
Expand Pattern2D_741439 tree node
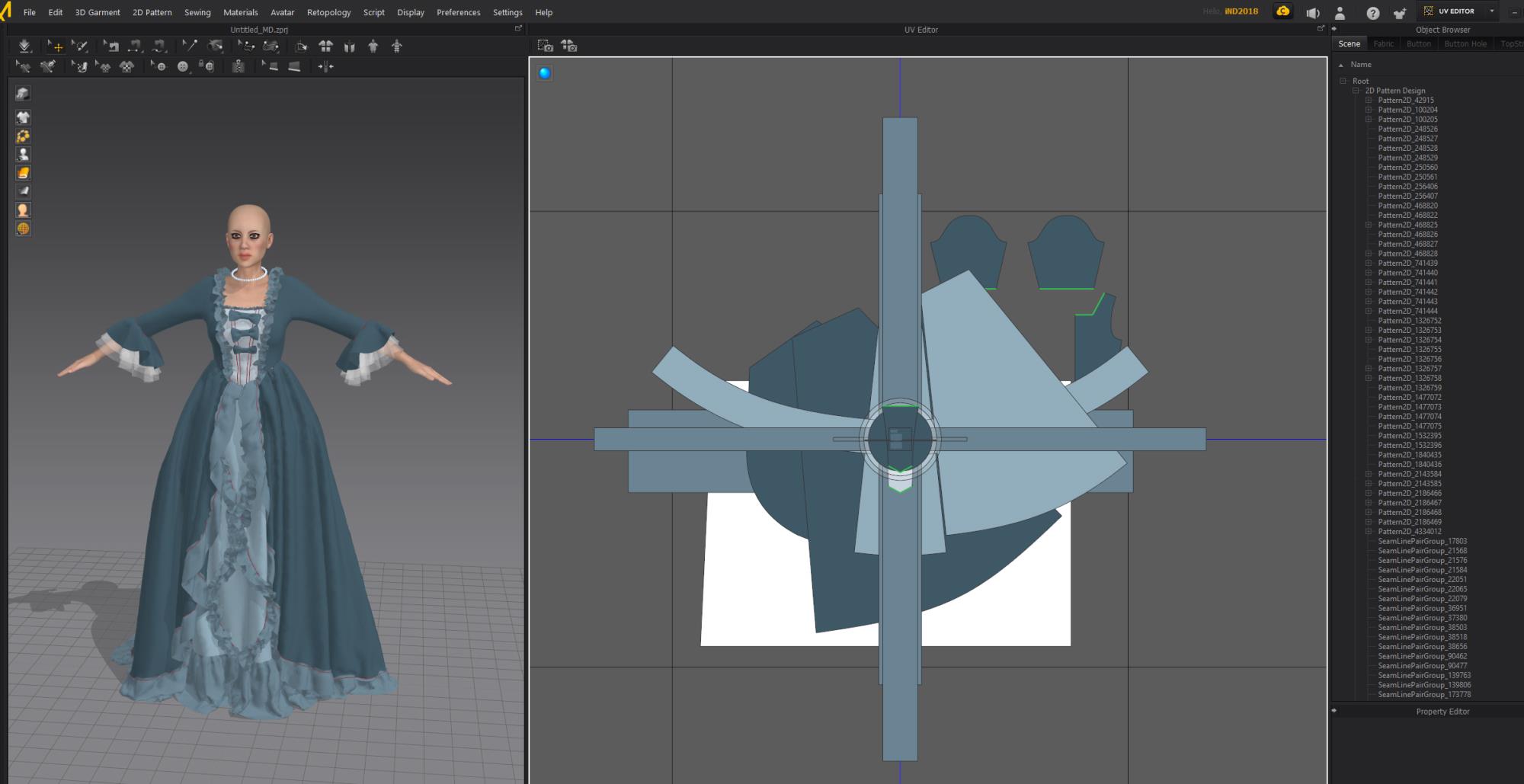(1369, 263)
